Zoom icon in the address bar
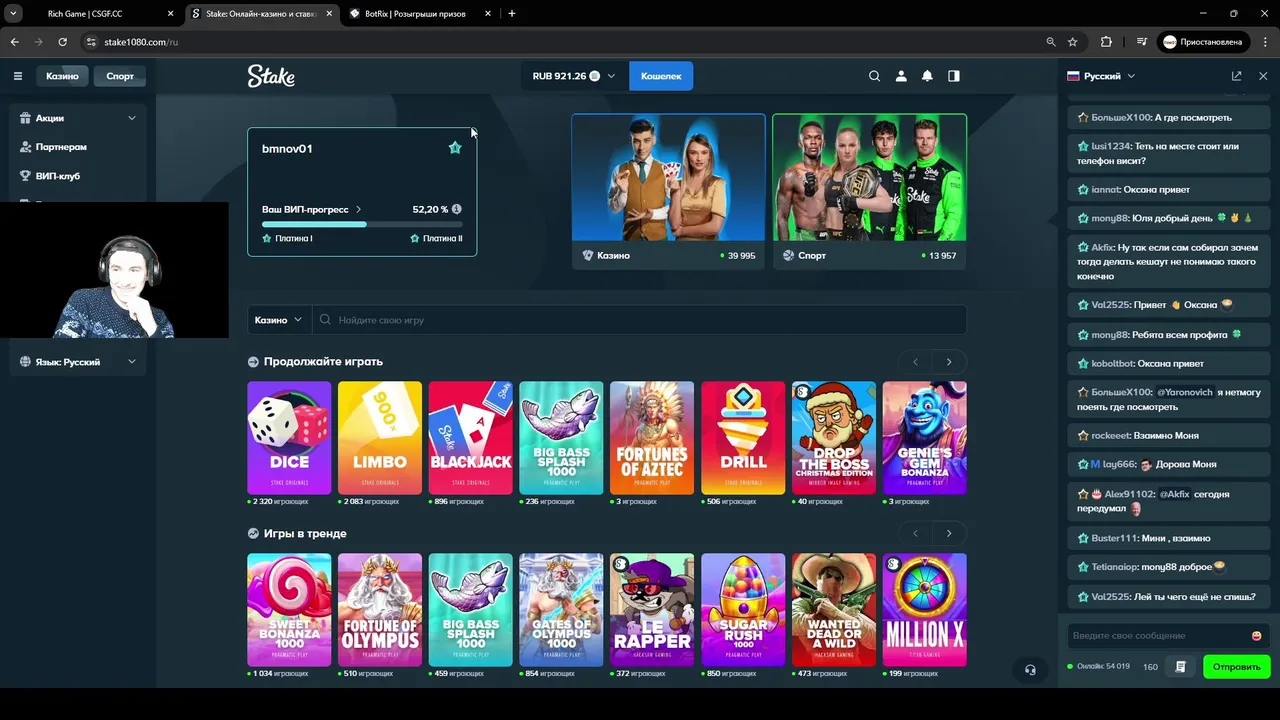 coord(1050,42)
